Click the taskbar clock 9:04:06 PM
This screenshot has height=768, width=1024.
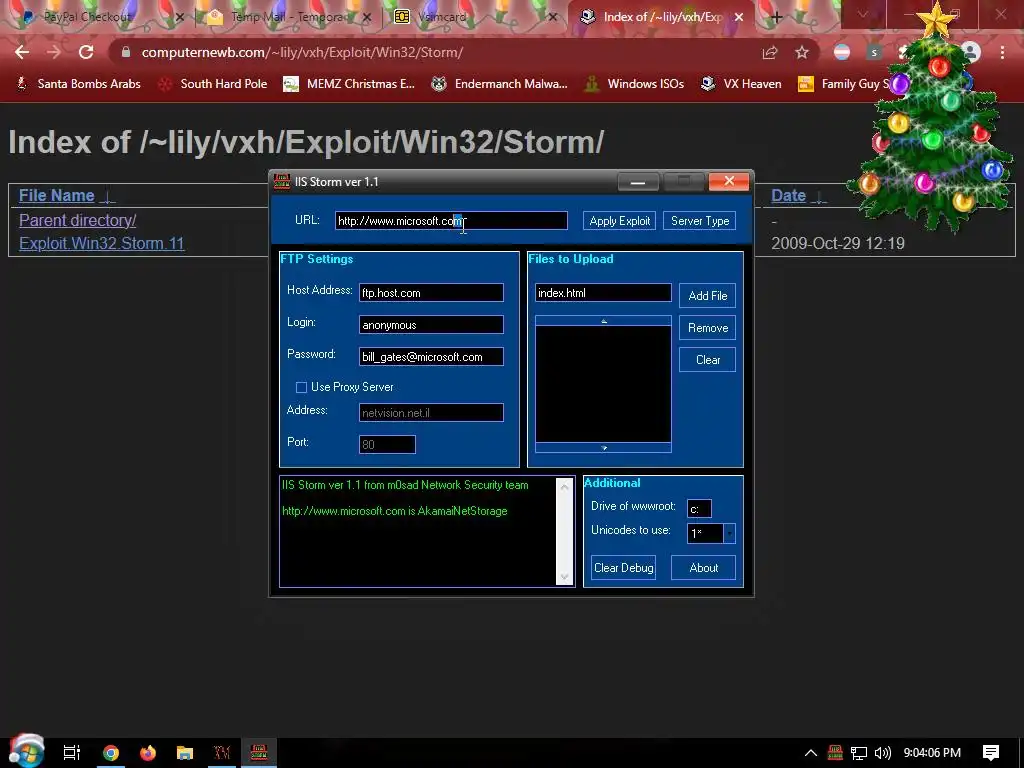pos(932,753)
